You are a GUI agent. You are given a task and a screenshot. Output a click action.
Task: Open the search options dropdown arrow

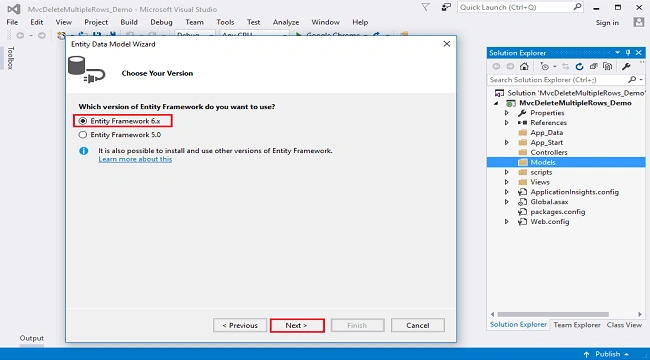click(x=641, y=80)
